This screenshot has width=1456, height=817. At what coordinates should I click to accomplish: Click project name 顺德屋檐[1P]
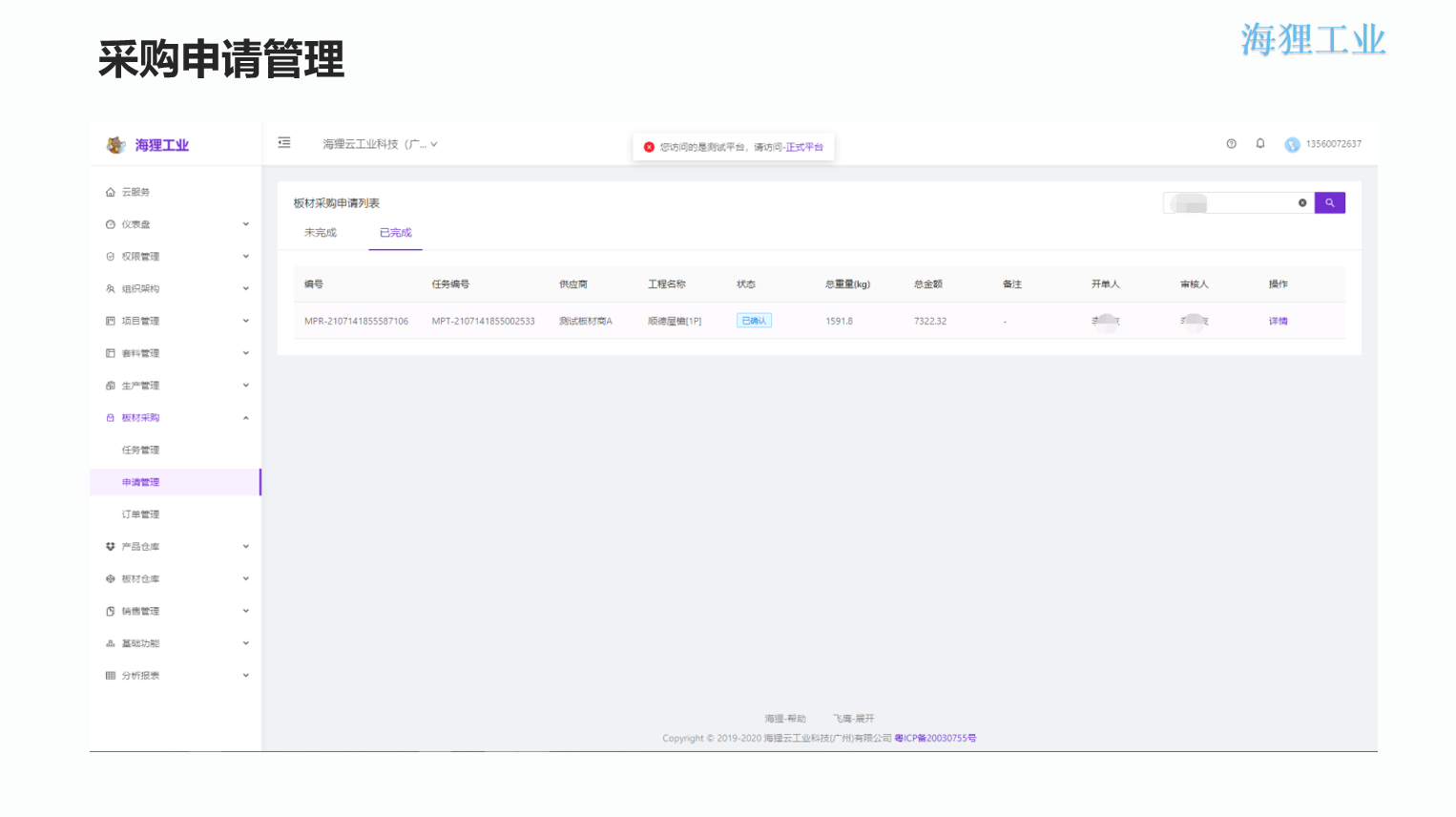[675, 322]
